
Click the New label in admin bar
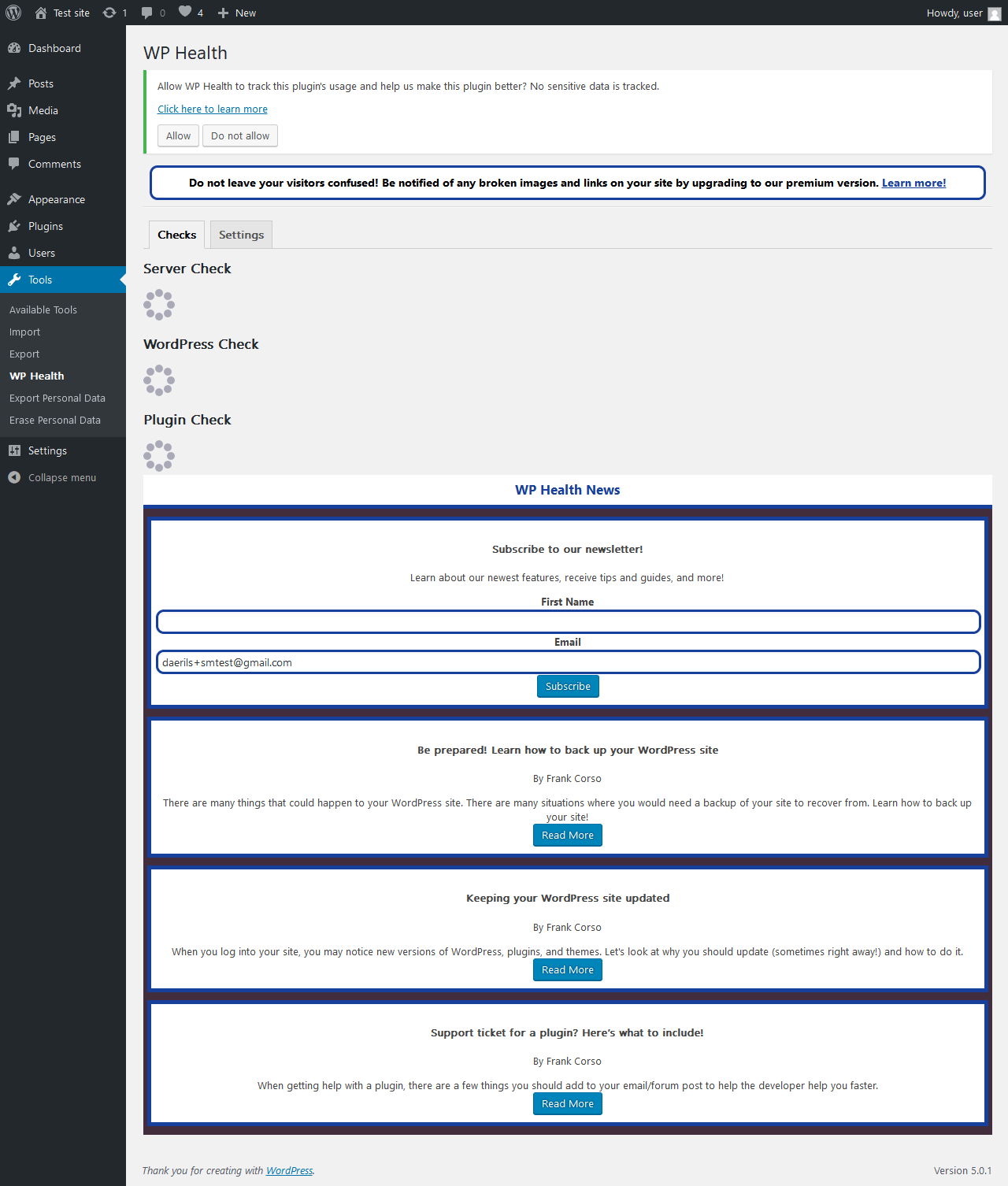pos(246,13)
